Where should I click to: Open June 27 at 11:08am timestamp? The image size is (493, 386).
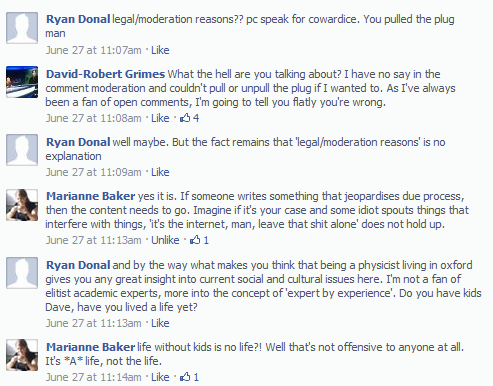[x=94, y=118]
